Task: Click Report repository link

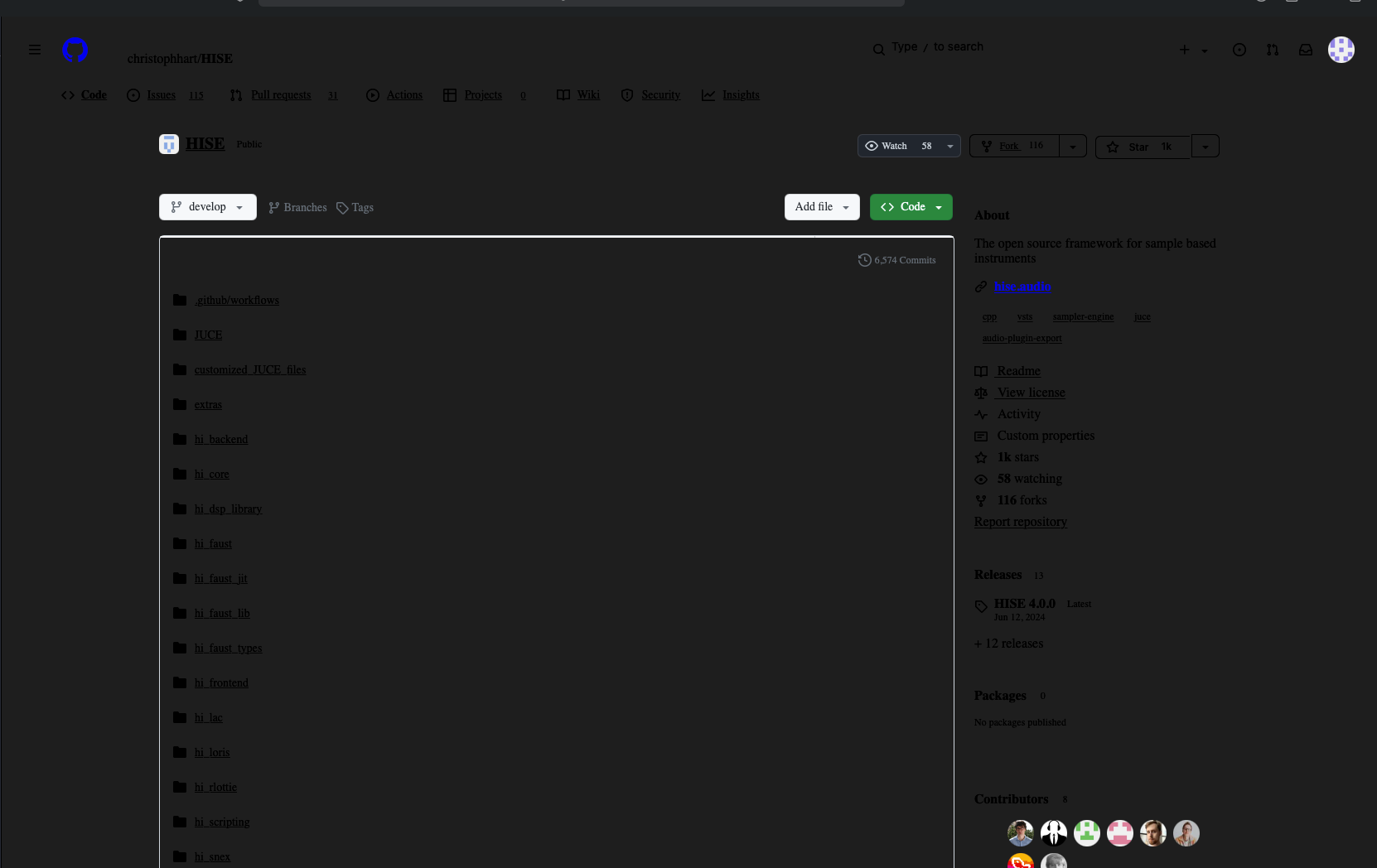Action: (1021, 522)
